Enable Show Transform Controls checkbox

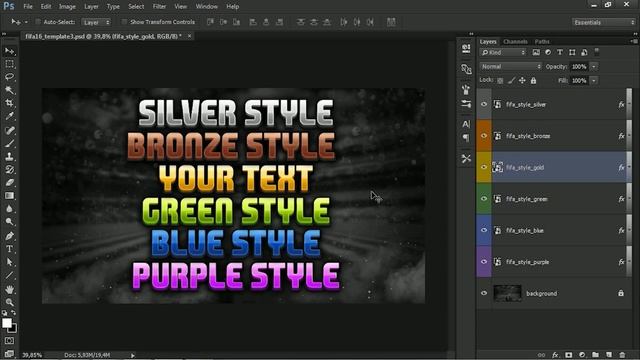pos(124,22)
